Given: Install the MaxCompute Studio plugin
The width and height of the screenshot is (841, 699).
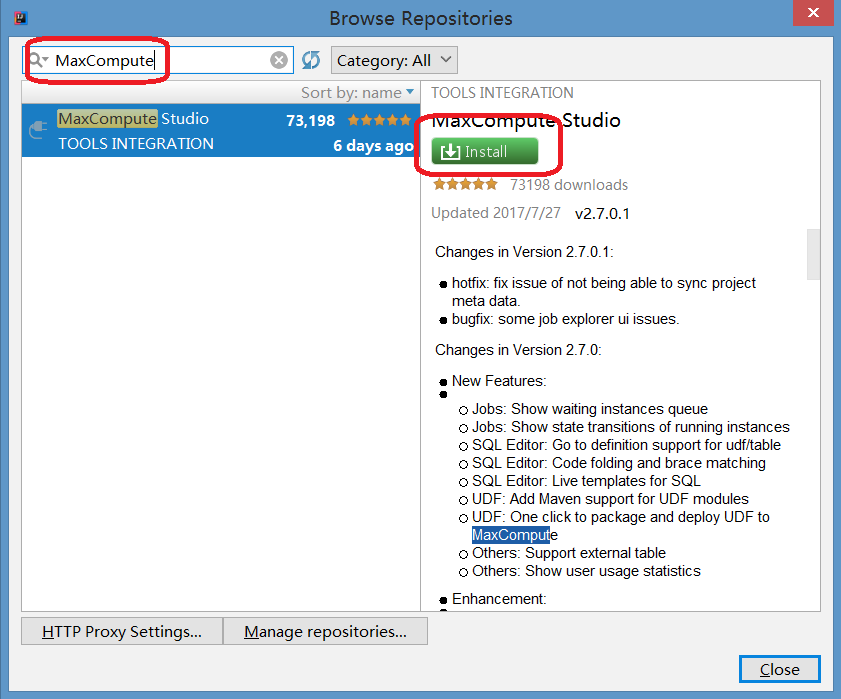Looking at the screenshot, I should click(x=484, y=151).
